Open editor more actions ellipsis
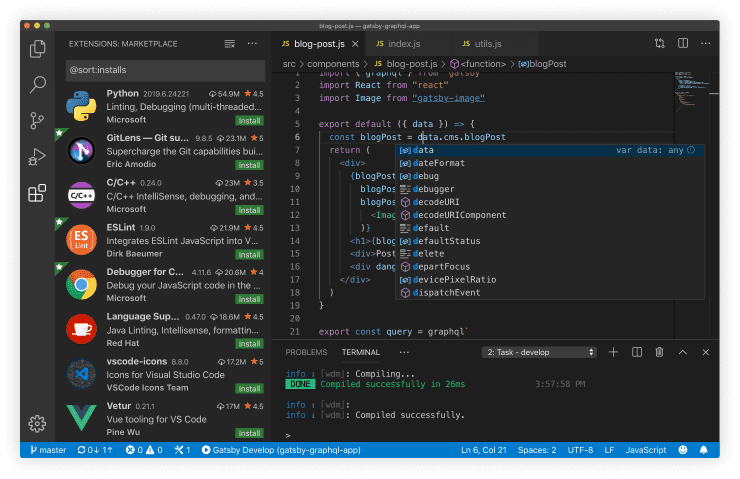Image resolution: width=740 pixels, height=479 pixels. pos(706,43)
